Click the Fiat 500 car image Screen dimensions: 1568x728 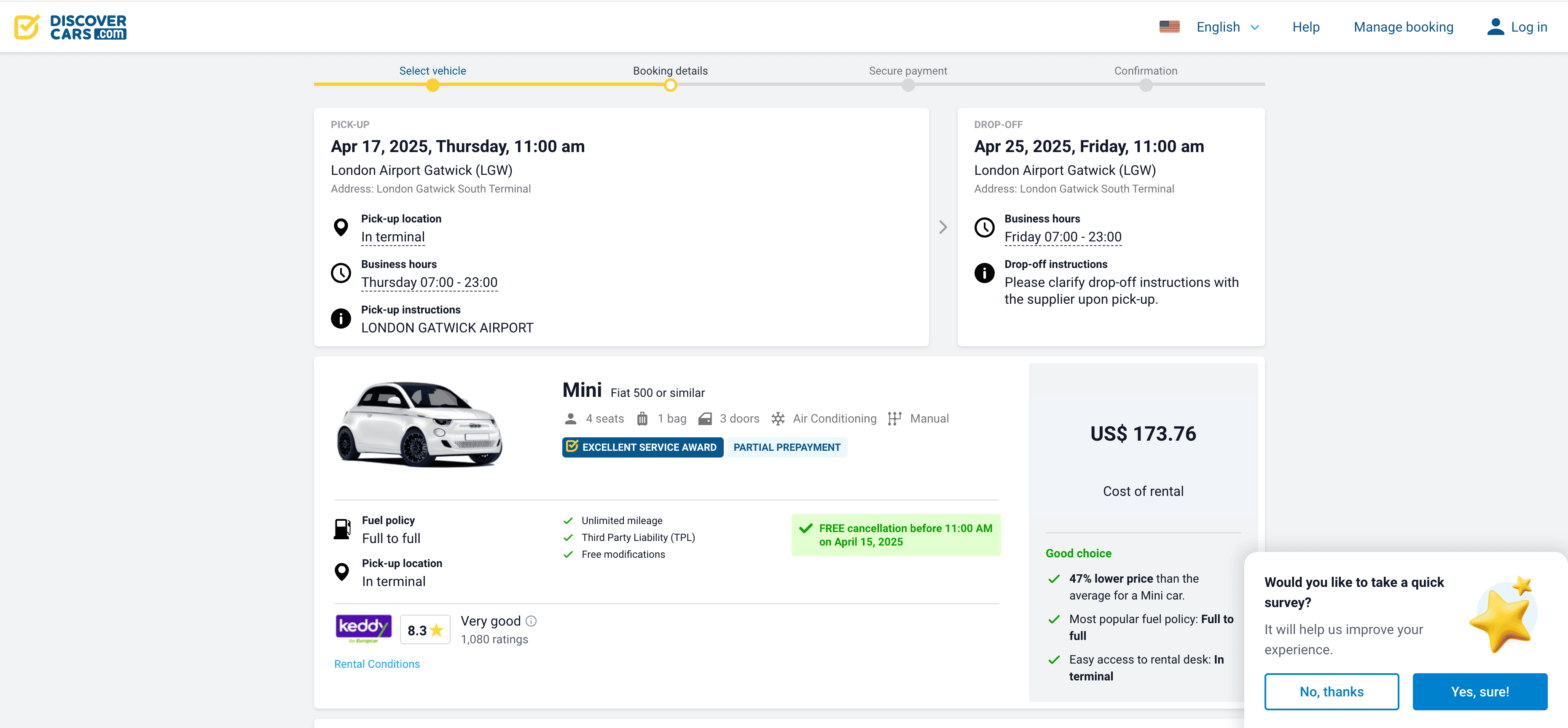click(x=419, y=424)
